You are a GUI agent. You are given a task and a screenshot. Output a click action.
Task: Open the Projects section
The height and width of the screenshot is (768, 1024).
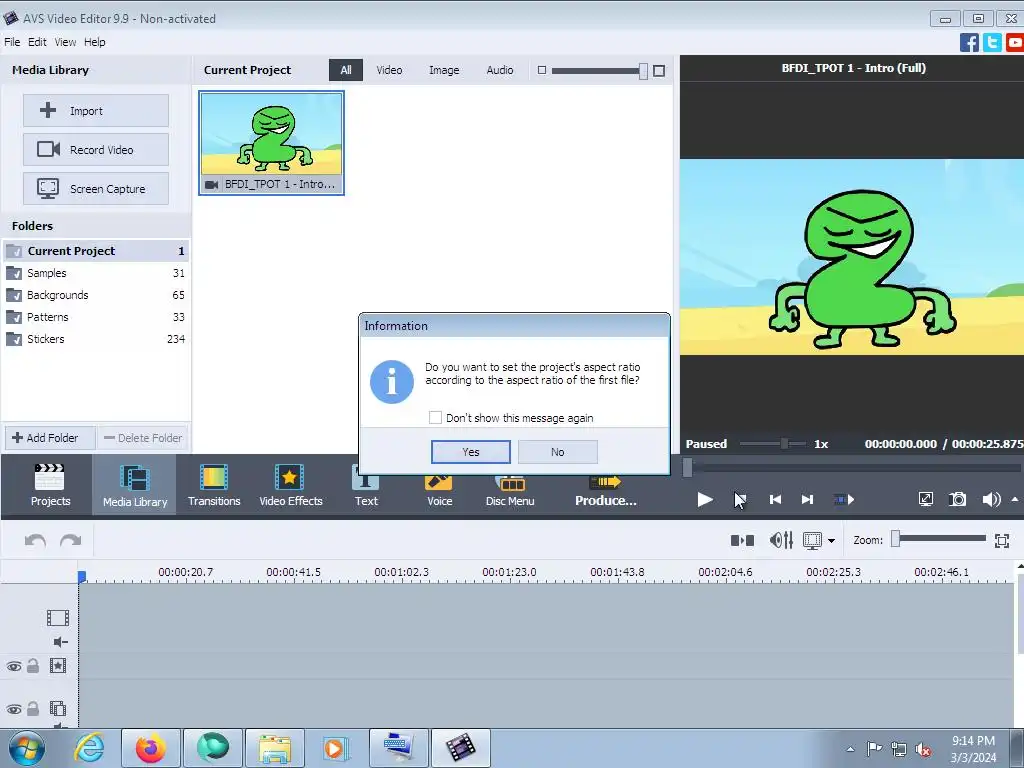(x=50, y=485)
